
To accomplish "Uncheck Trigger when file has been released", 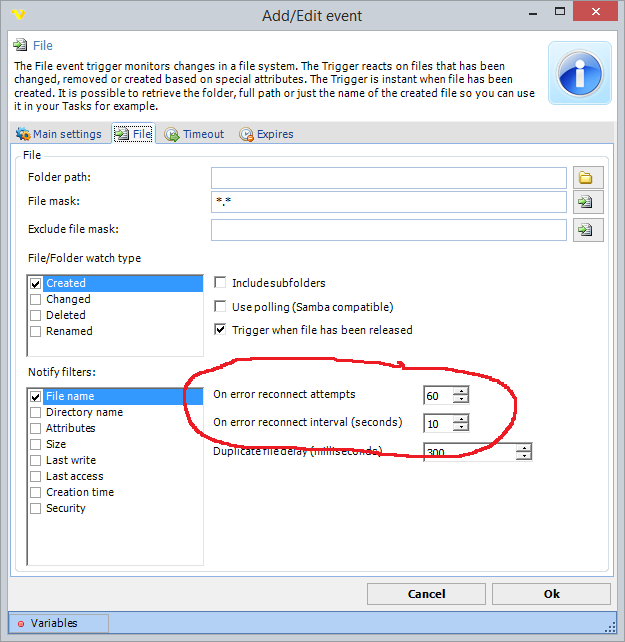I will [x=221, y=330].
